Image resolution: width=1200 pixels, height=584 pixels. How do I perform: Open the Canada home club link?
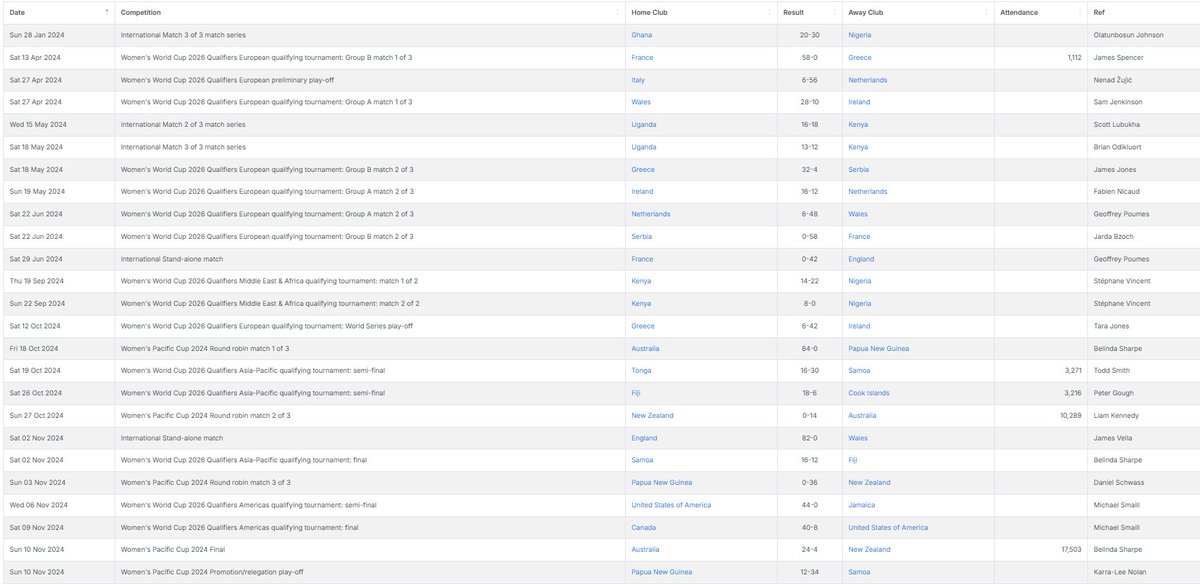(644, 527)
